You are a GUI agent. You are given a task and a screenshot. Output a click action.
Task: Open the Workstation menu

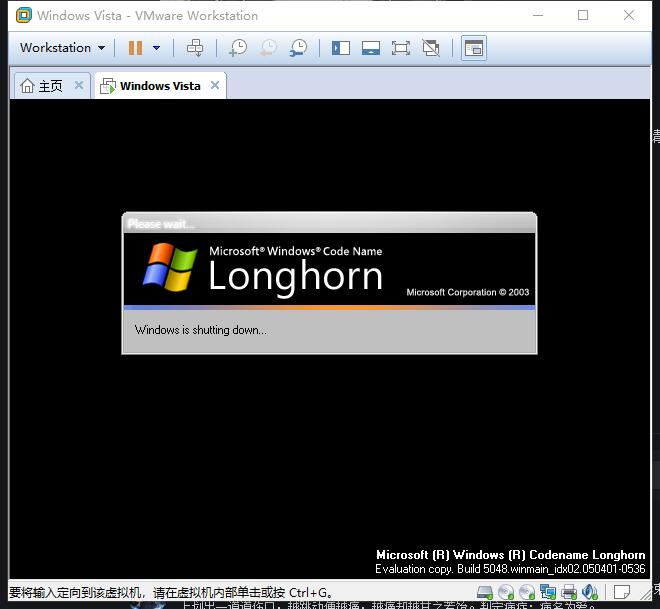(x=62, y=48)
